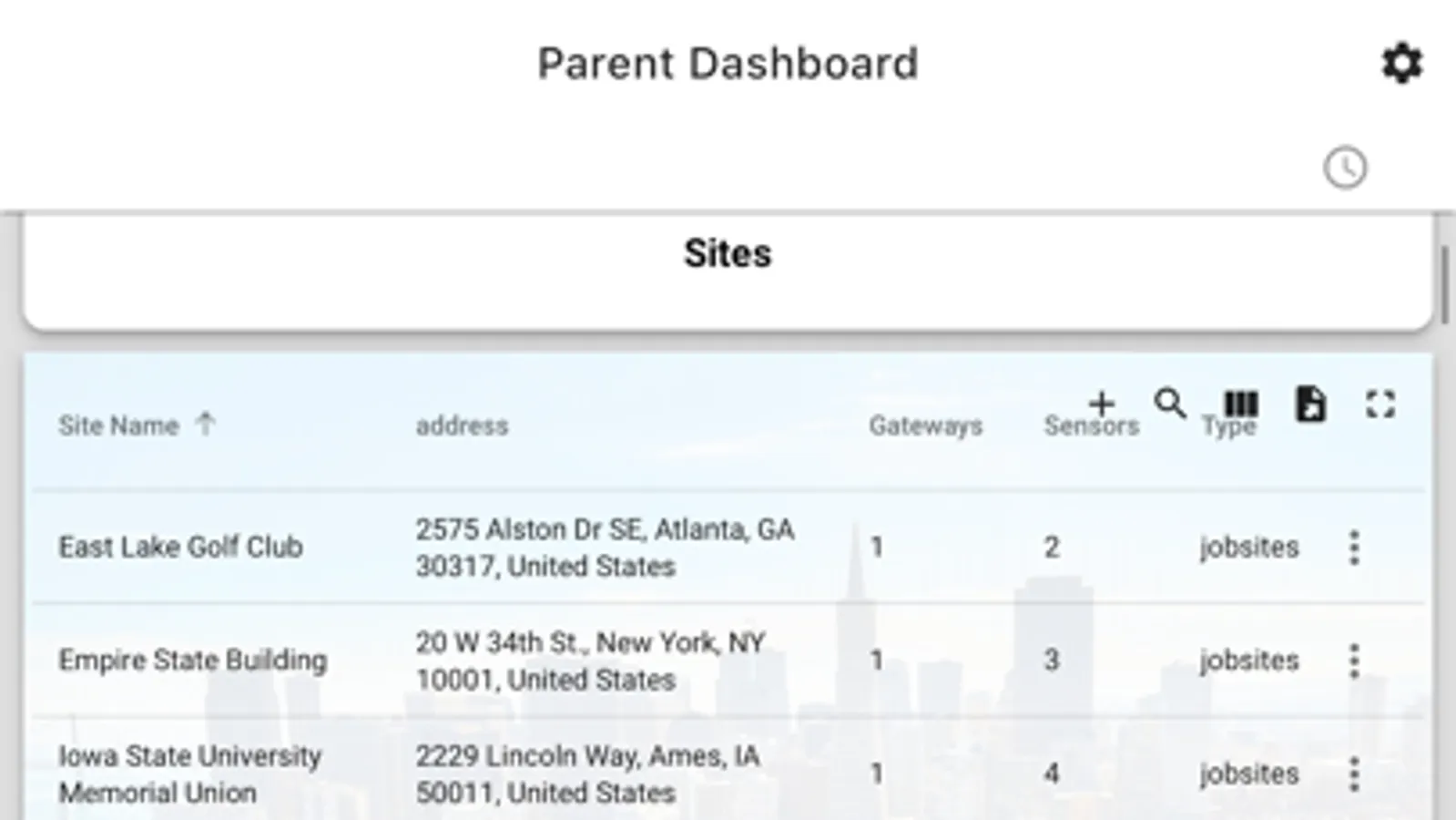Viewport: 1456px width, 820px height.
Task: Open the settings gear icon
Action: [1401, 64]
